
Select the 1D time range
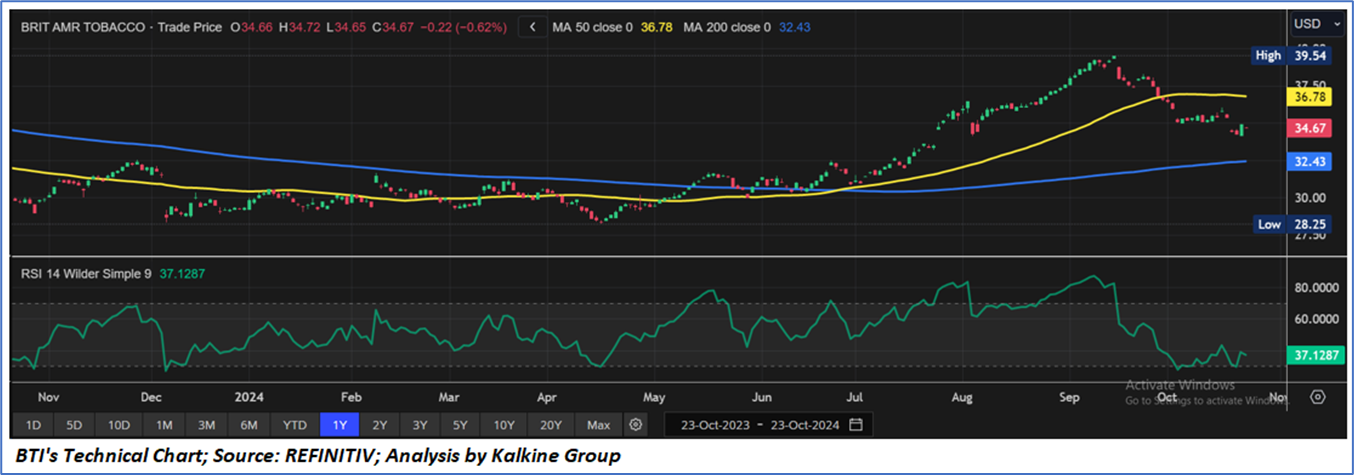(33, 425)
